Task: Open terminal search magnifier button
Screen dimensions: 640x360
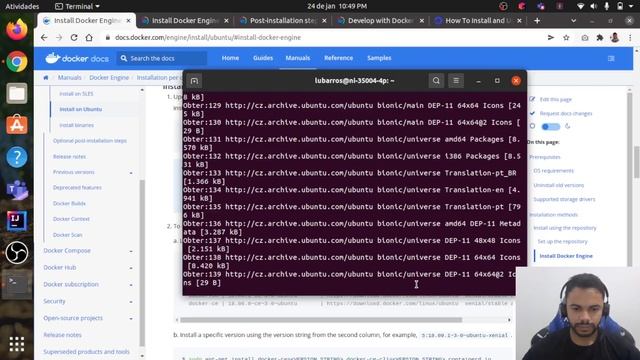Action: point(436,81)
